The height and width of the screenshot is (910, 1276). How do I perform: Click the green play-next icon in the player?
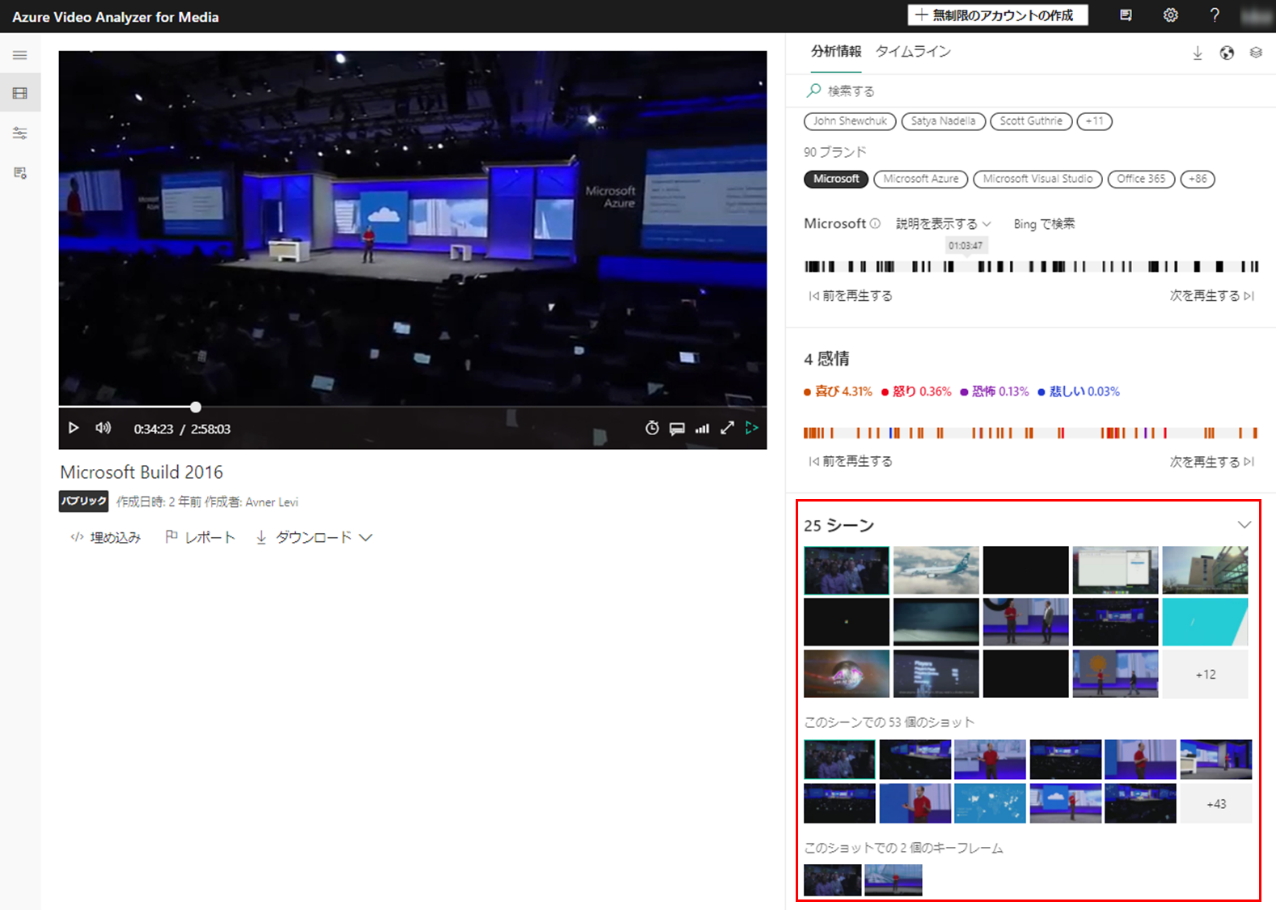pyautogui.click(x=752, y=428)
